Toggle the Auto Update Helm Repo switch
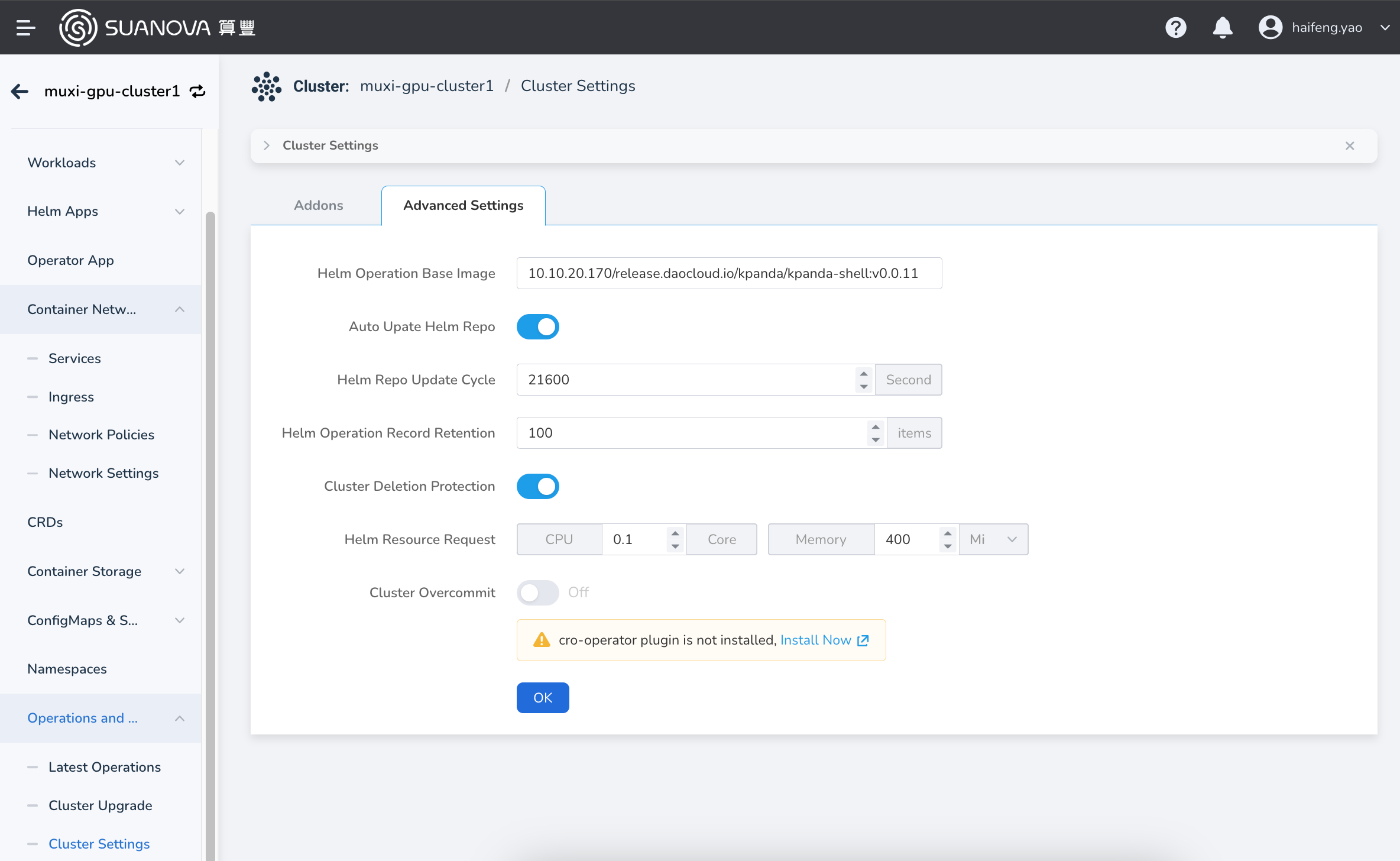 point(538,326)
